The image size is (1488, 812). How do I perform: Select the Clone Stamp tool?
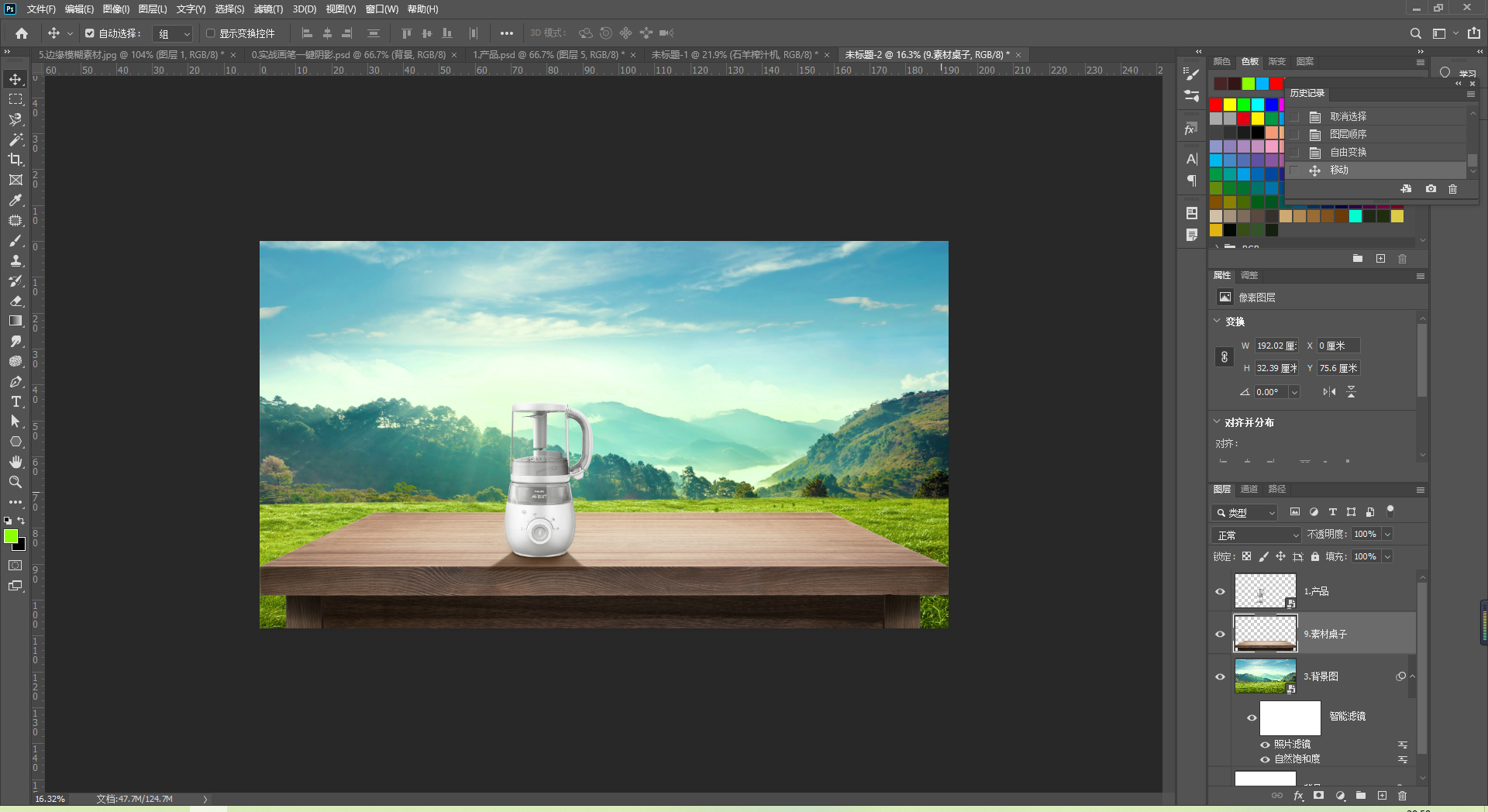15,260
